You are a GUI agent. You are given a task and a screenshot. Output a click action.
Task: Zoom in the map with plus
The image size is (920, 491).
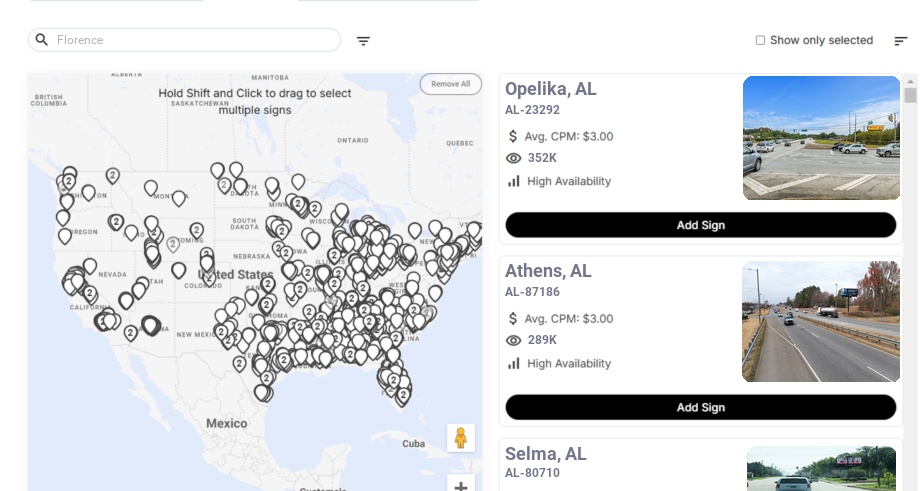tap(461, 486)
